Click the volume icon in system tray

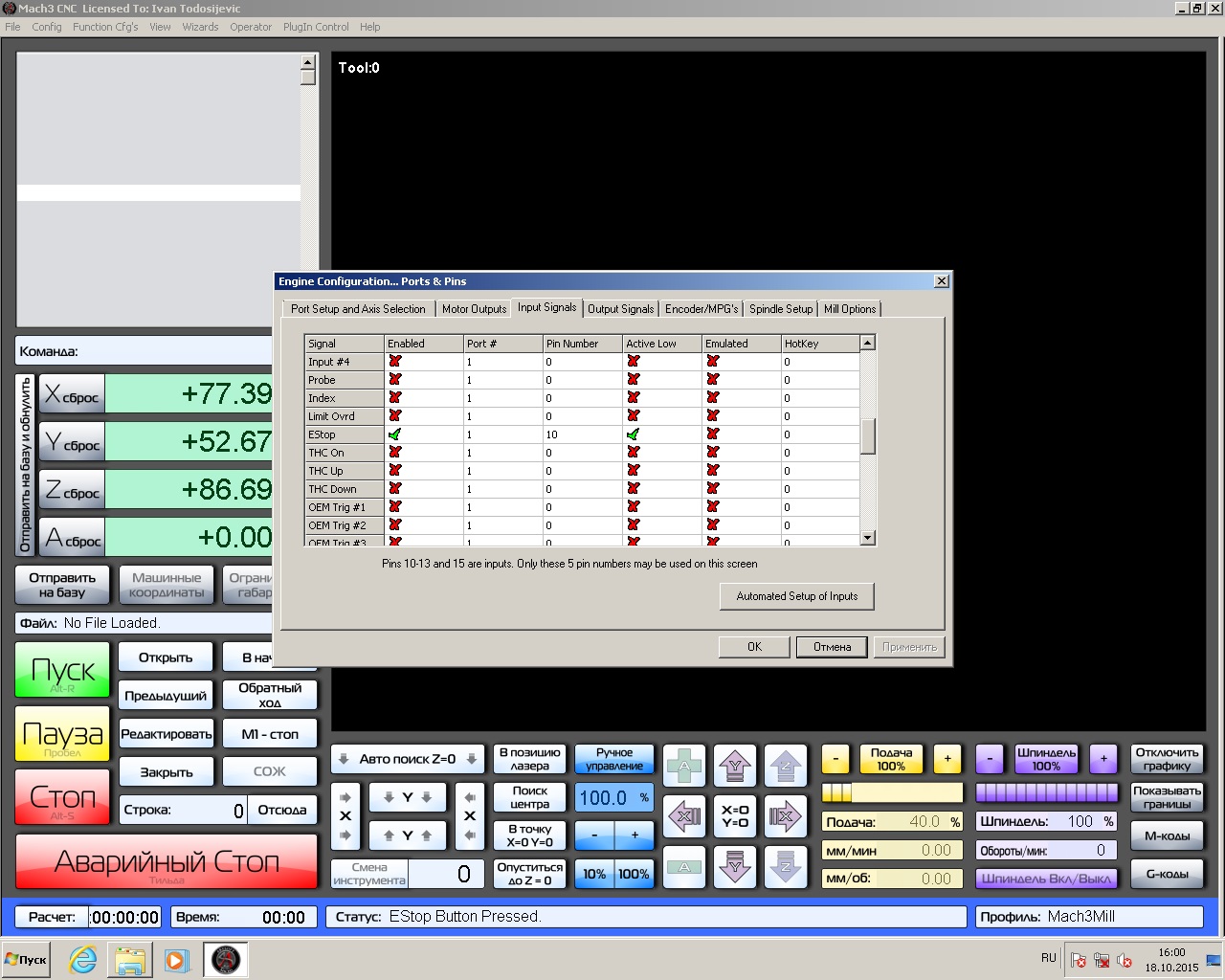(x=1125, y=960)
